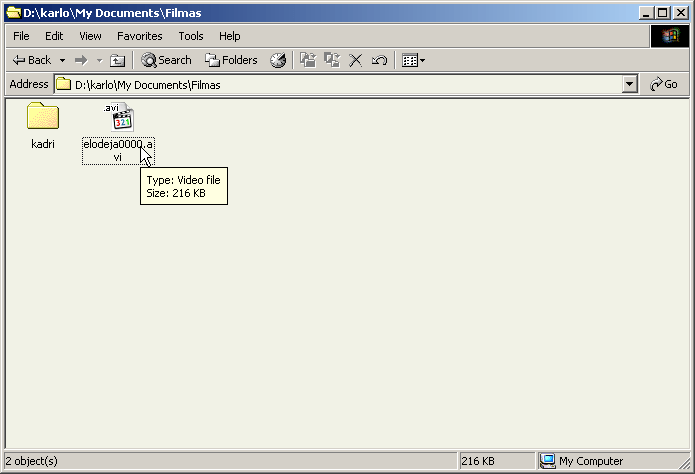Open the Forward history dropdown arrow
Screen dimensions: 695x474
(x=99, y=60)
